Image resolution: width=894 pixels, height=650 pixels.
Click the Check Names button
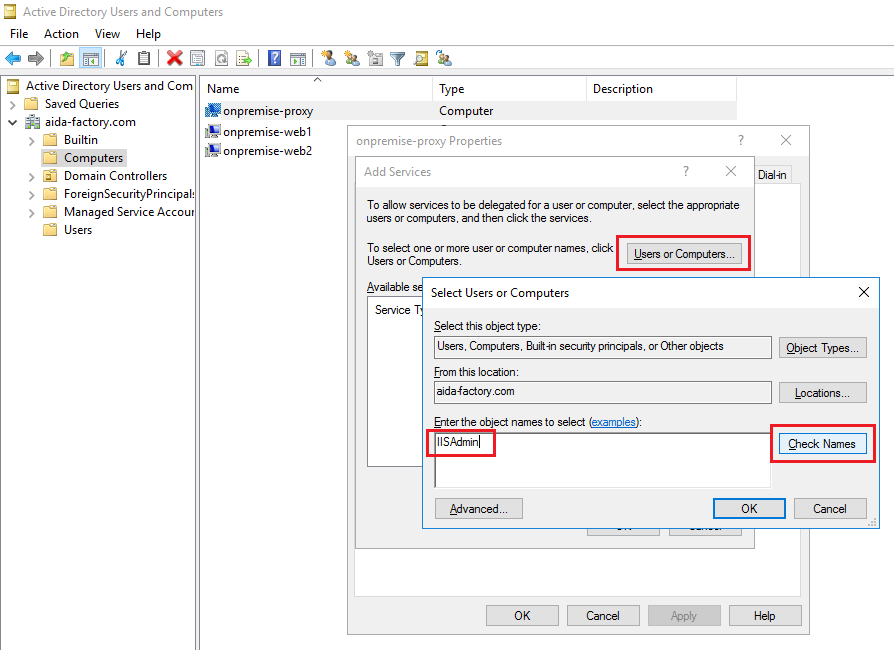(822, 443)
